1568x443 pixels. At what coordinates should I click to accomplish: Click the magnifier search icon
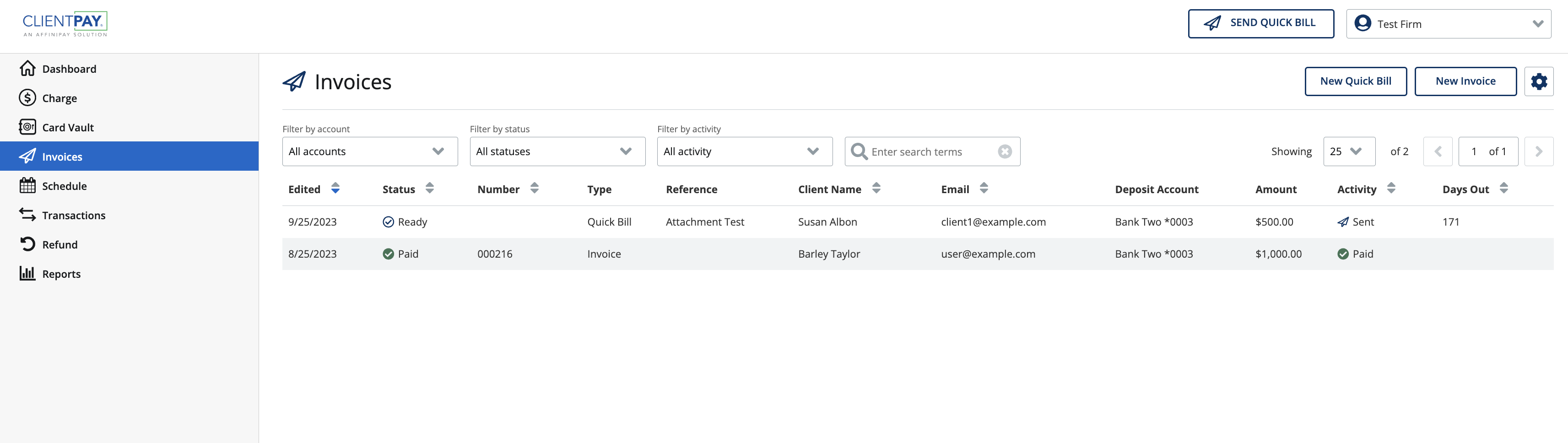[859, 151]
